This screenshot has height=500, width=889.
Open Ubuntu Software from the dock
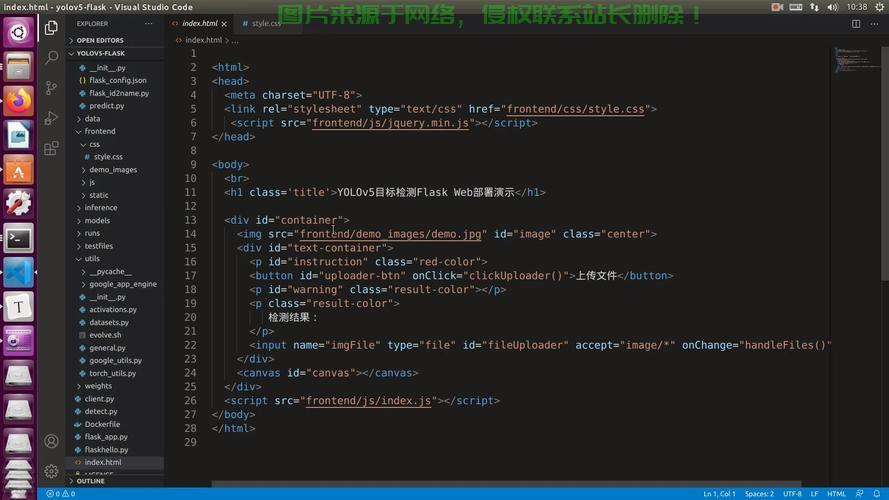18,170
